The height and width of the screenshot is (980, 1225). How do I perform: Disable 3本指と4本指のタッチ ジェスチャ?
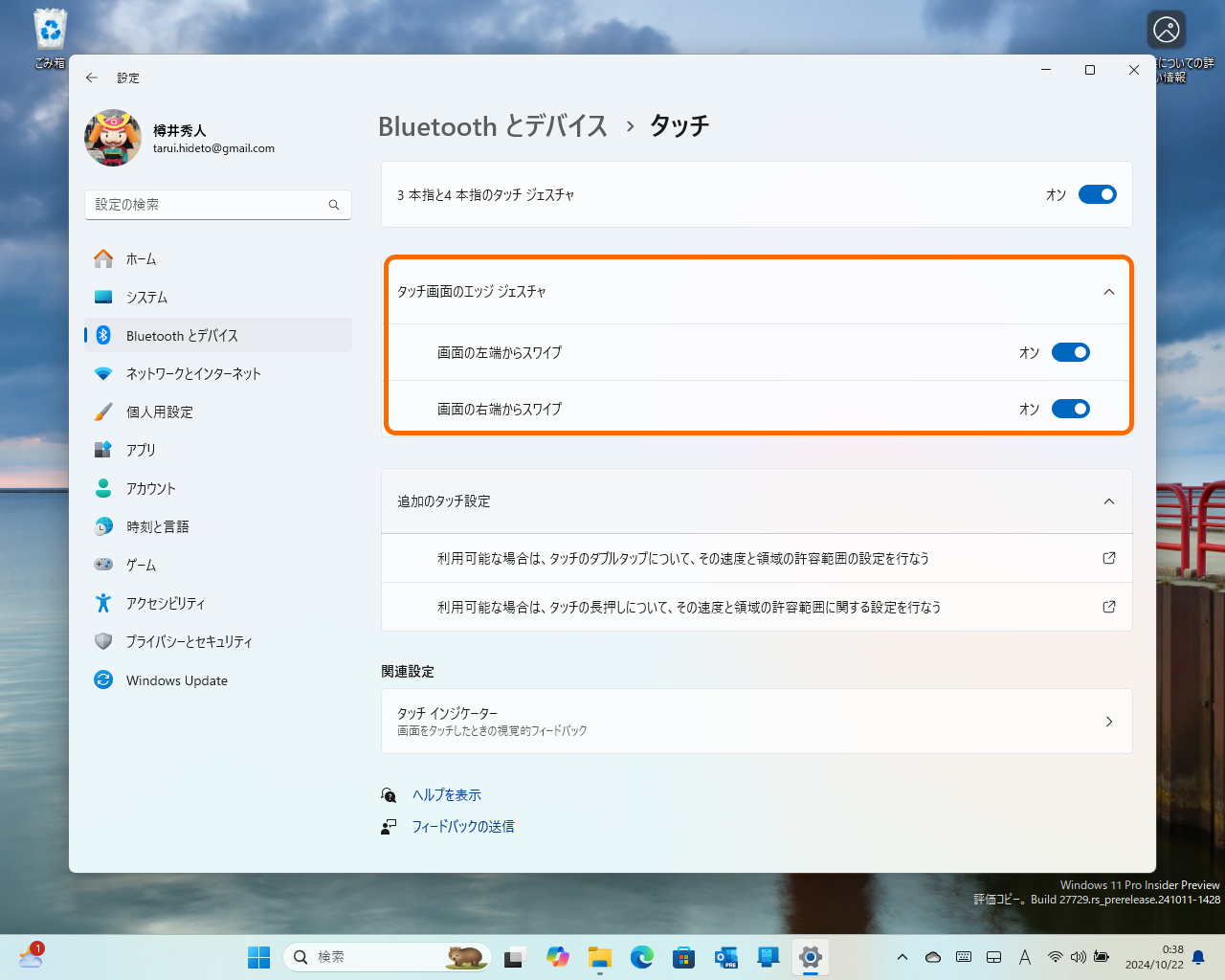(1097, 194)
